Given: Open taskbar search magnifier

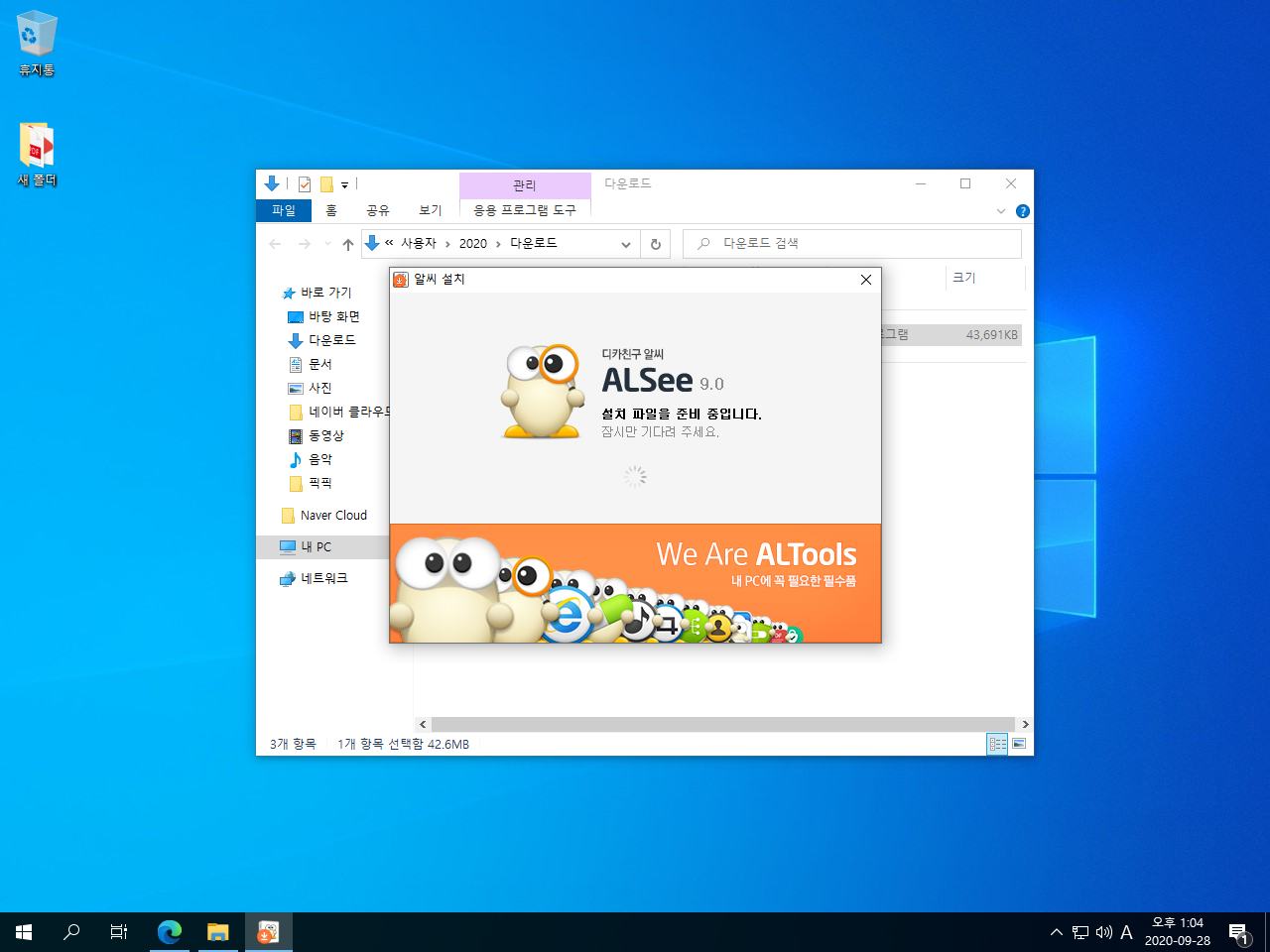Looking at the screenshot, I should (x=71, y=932).
